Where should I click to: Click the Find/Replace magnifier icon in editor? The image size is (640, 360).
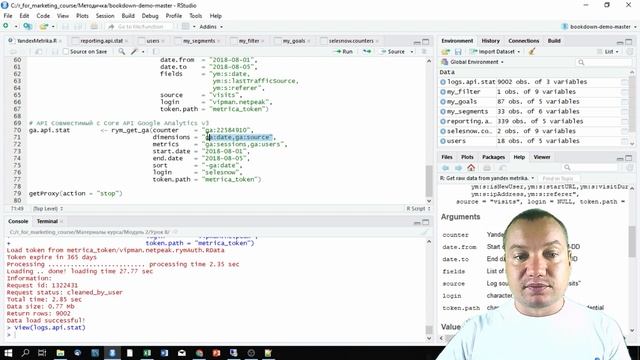point(122,51)
